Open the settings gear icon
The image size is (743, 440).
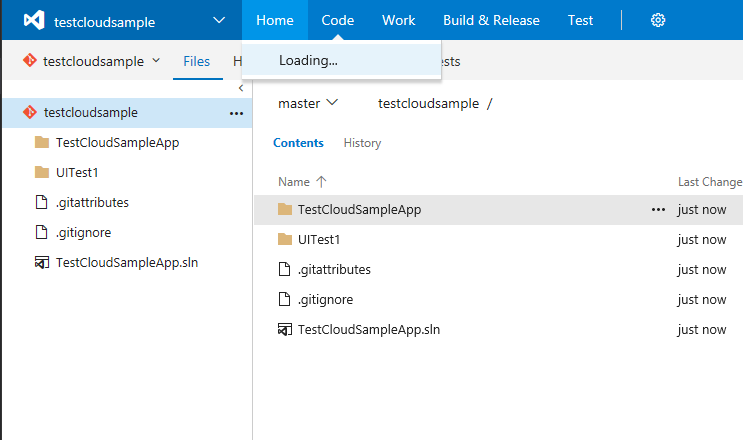[x=658, y=20]
